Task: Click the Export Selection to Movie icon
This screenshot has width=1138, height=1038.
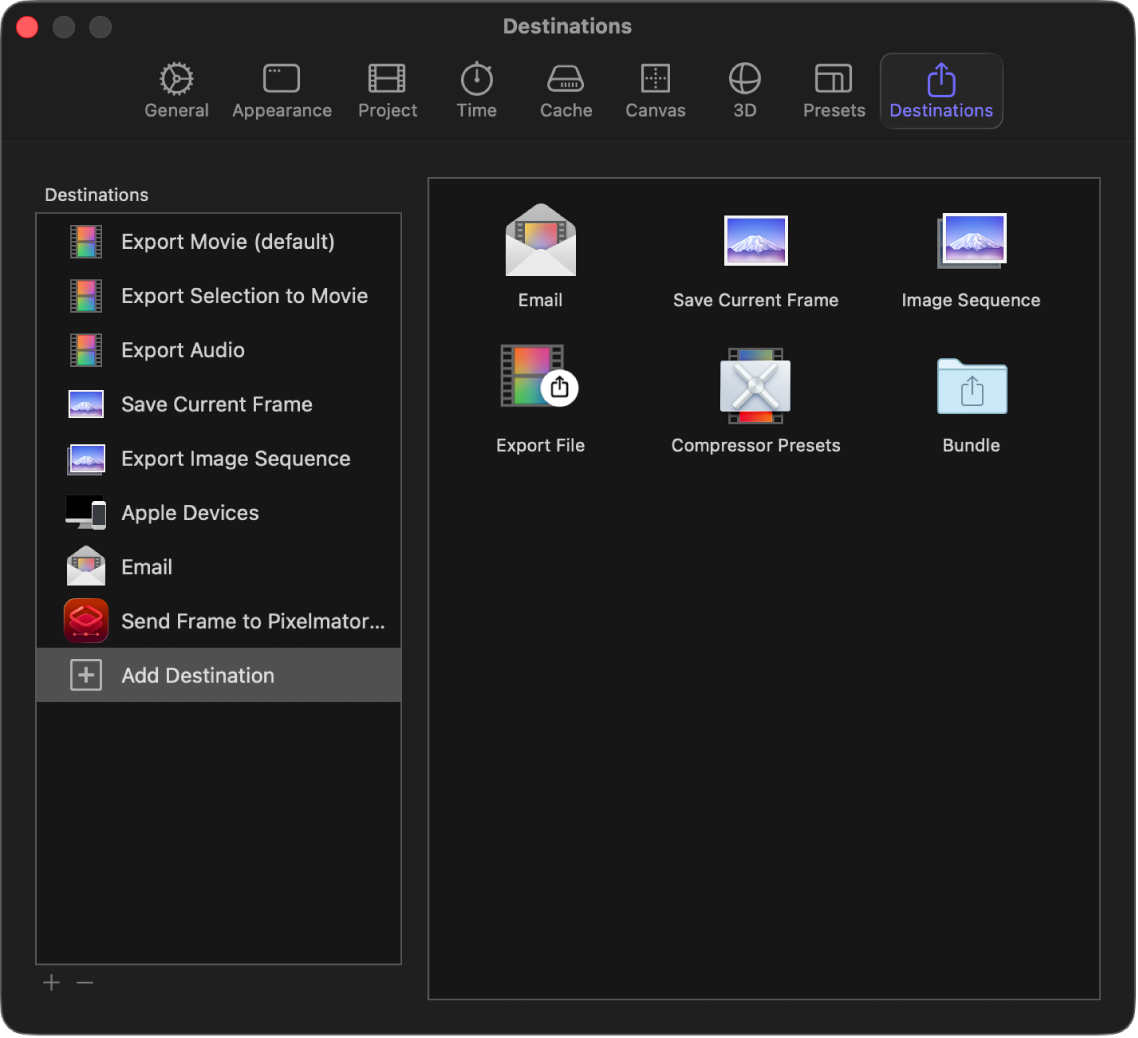Action: 86,296
